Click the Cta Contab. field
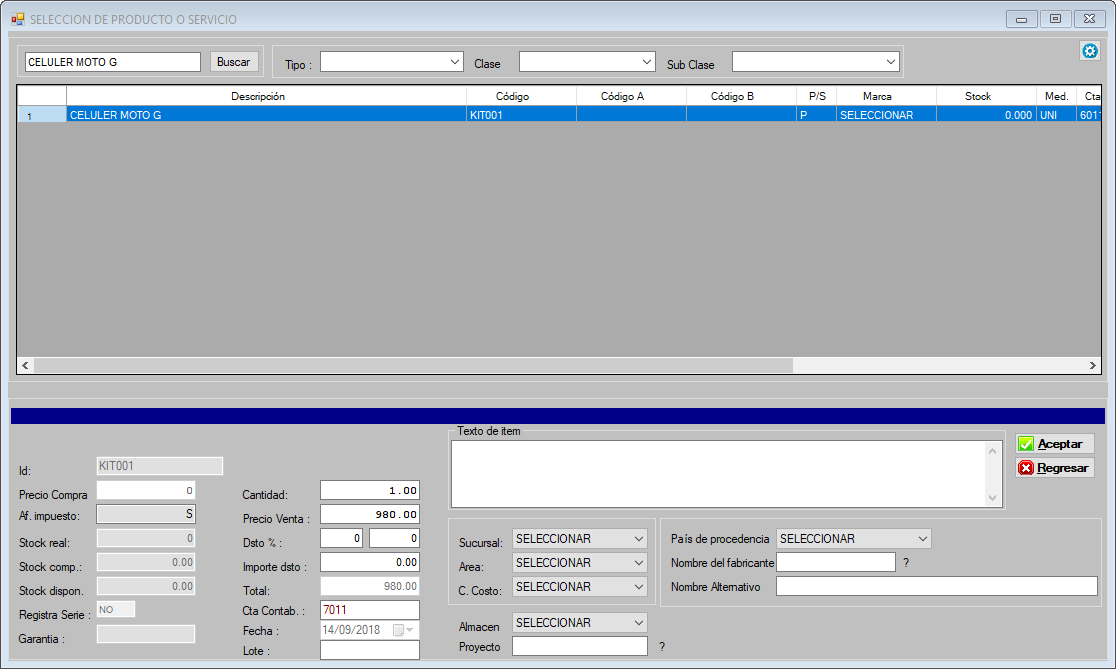The image size is (1116, 669). [x=369, y=610]
